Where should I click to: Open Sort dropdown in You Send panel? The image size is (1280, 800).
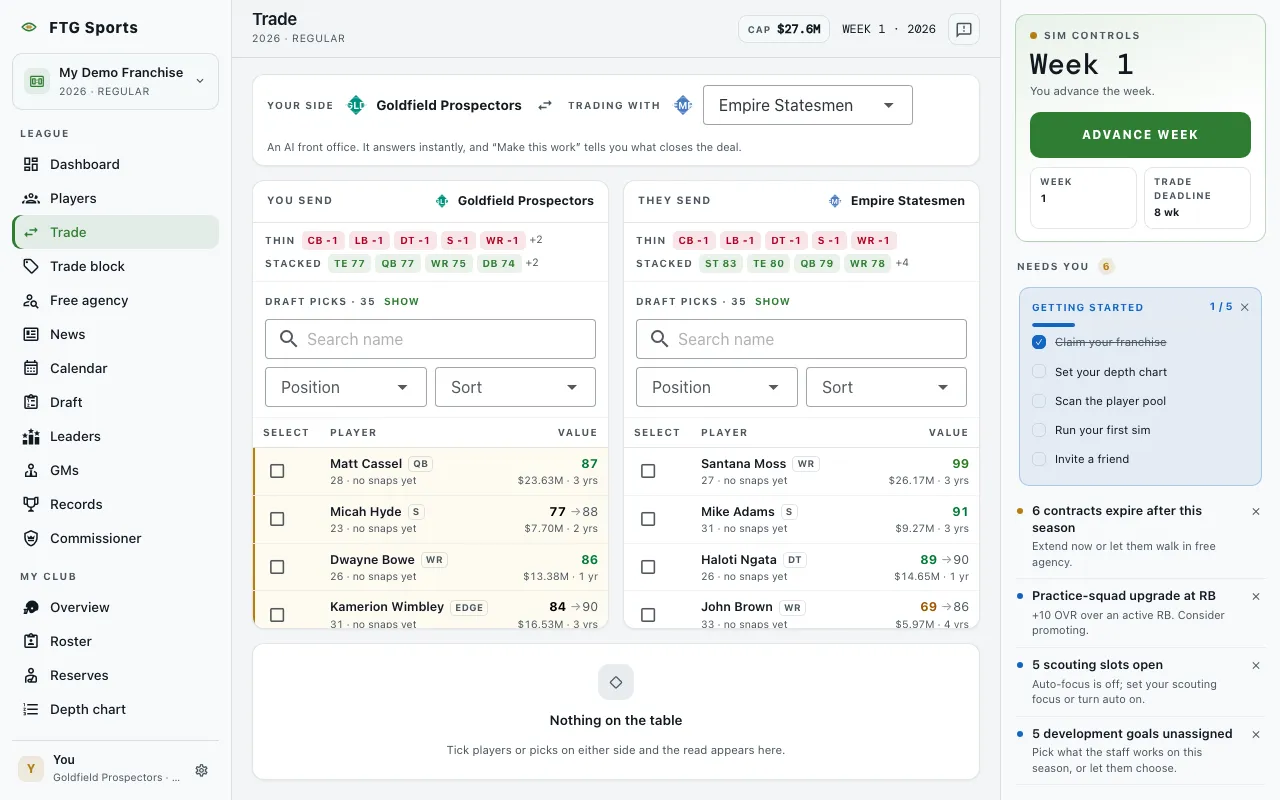click(x=515, y=387)
